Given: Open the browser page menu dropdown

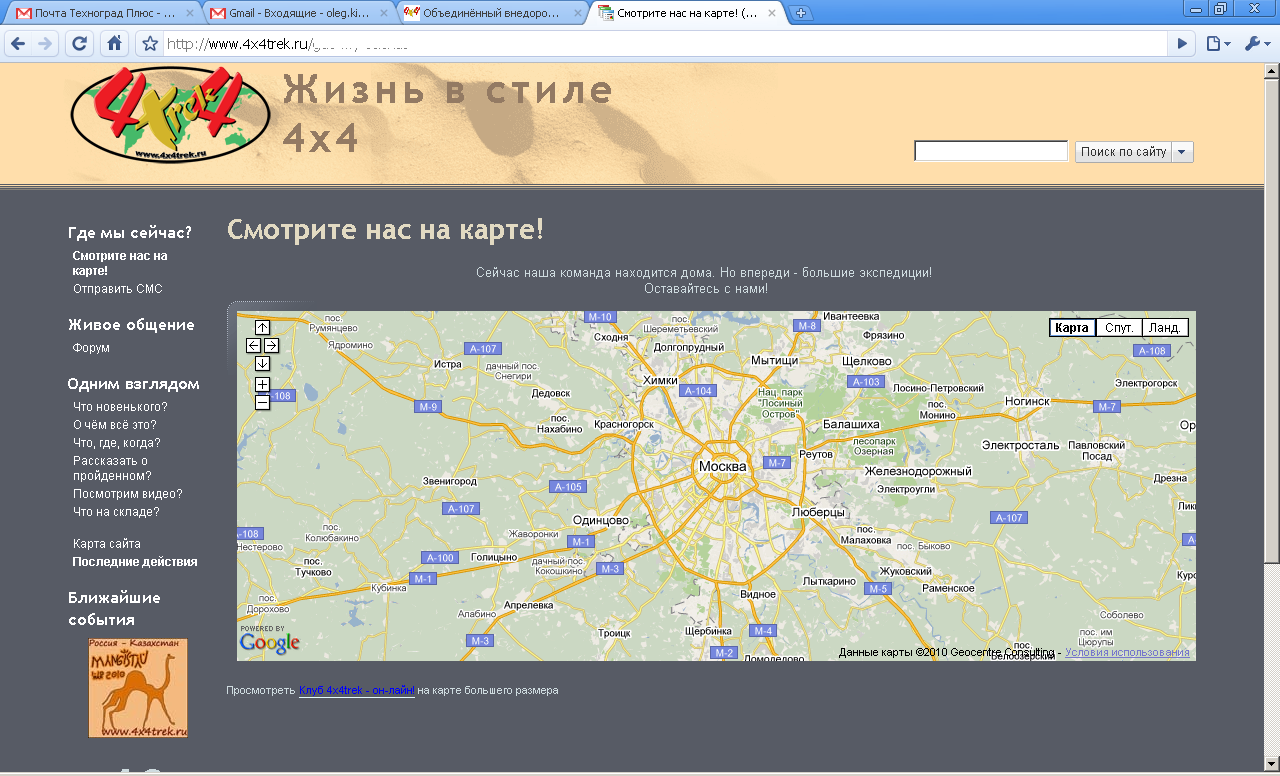Looking at the screenshot, I should (1217, 44).
